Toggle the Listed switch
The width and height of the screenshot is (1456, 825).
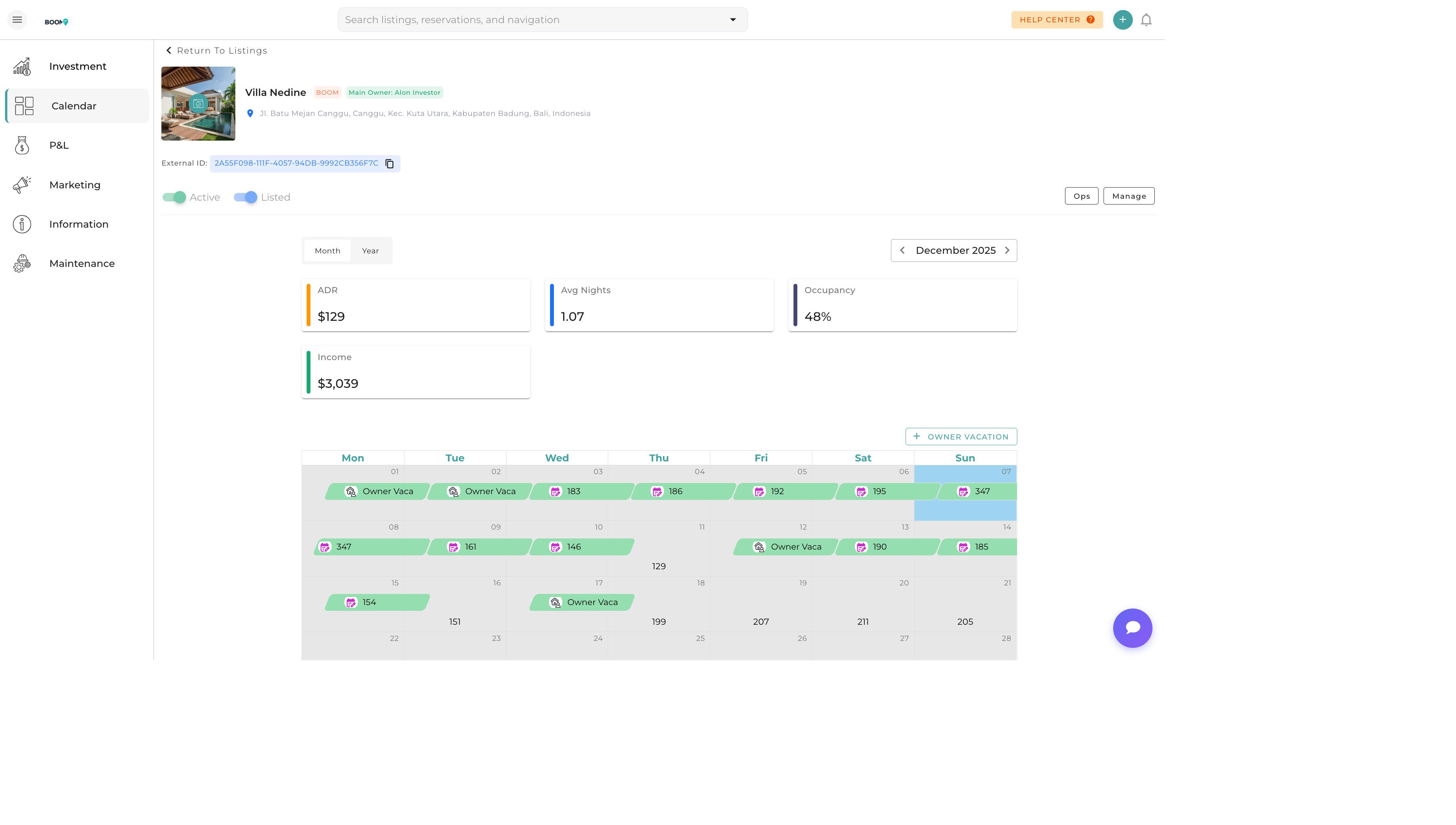pyautogui.click(x=245, y=197)
